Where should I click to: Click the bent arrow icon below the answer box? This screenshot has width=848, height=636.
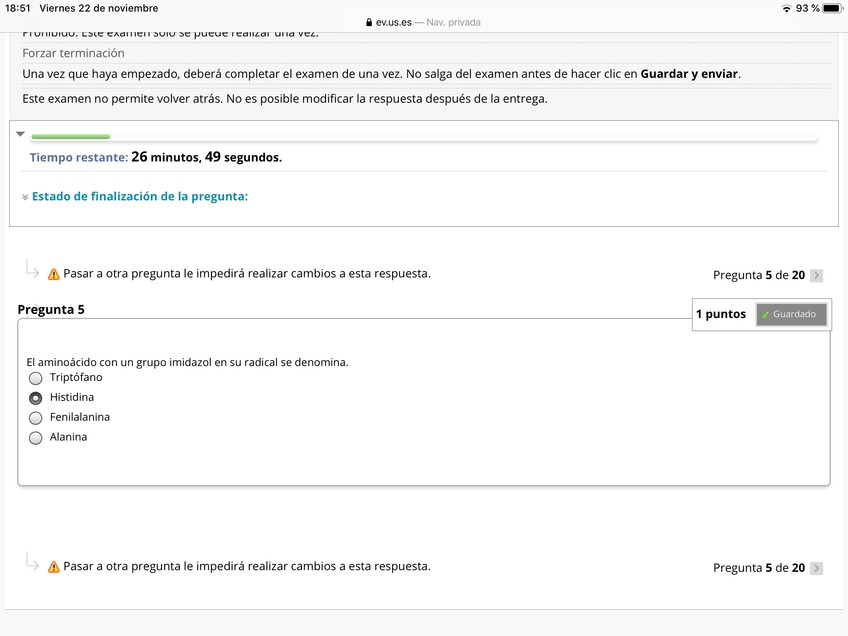[x=32, y=564]
